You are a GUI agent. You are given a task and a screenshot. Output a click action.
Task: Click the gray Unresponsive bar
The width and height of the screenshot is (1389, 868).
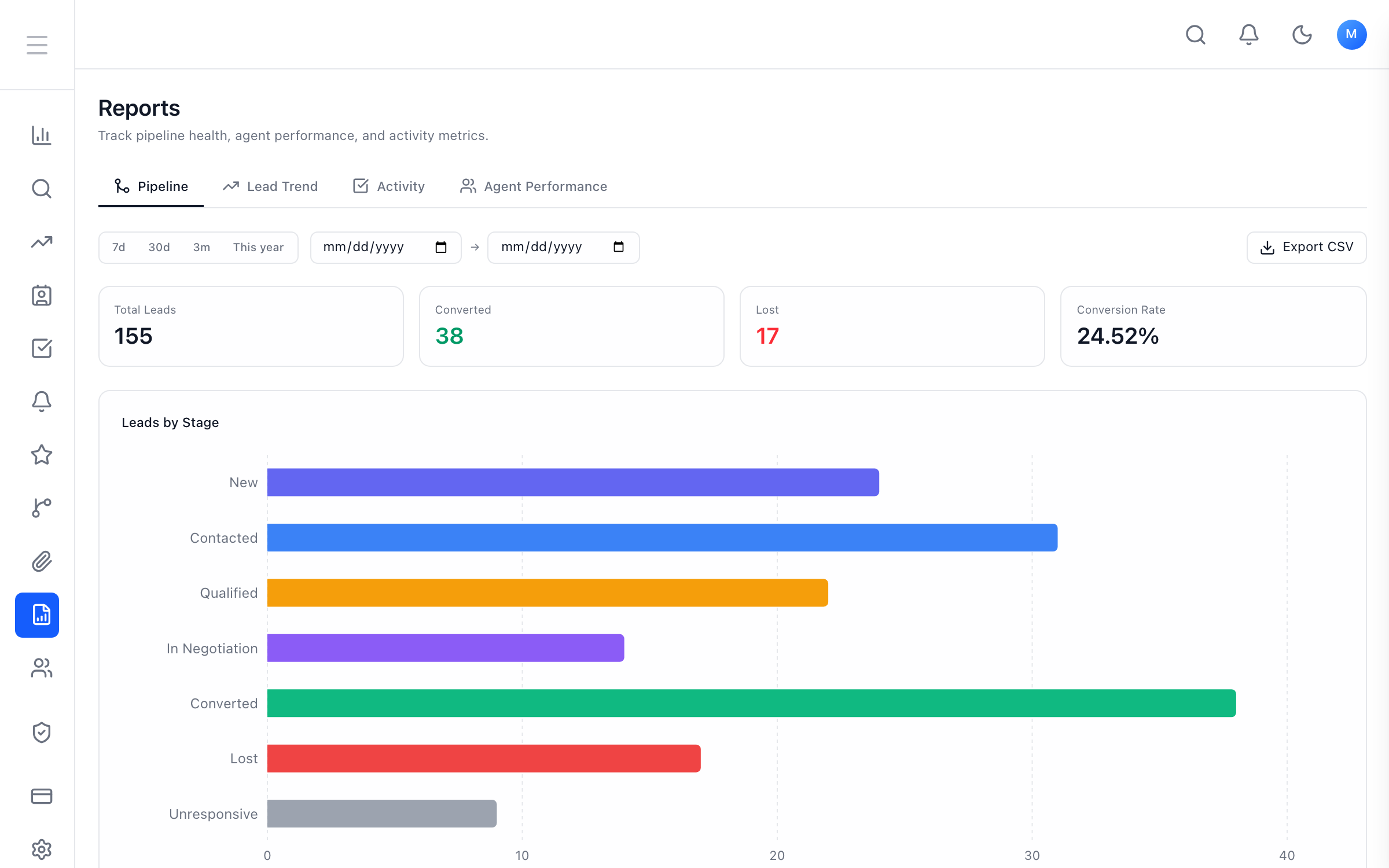[x=382, y=814]
